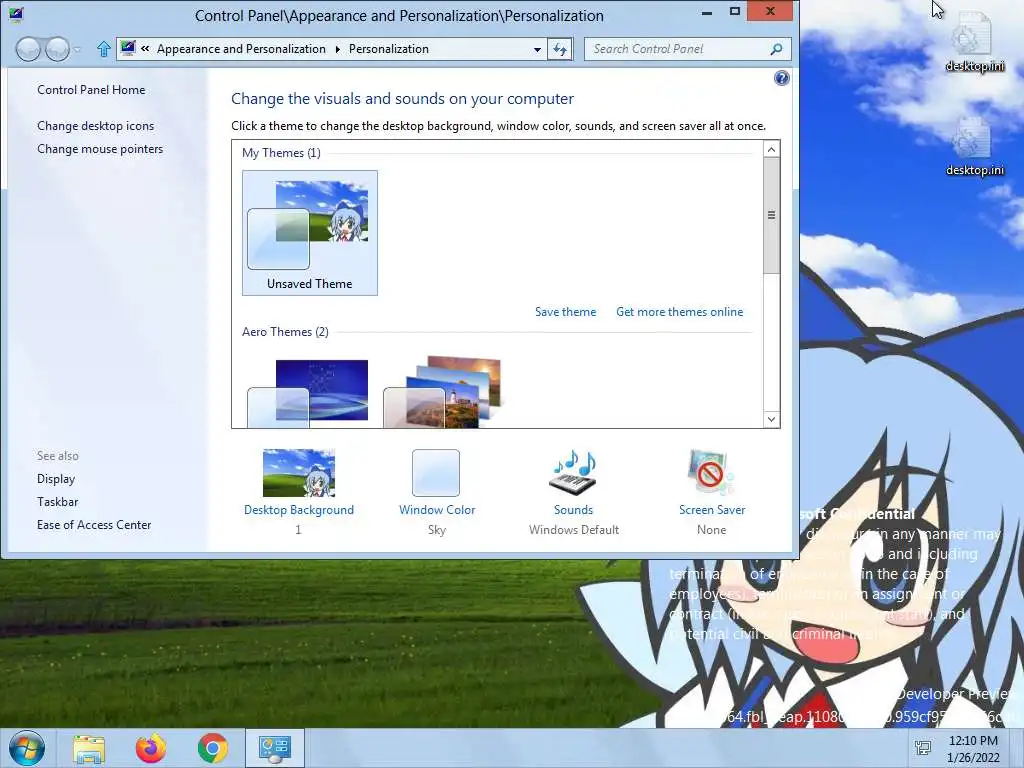1024x768 pixels.
Task: Open recent pages dropdown arrow
Action: (78, 50)
